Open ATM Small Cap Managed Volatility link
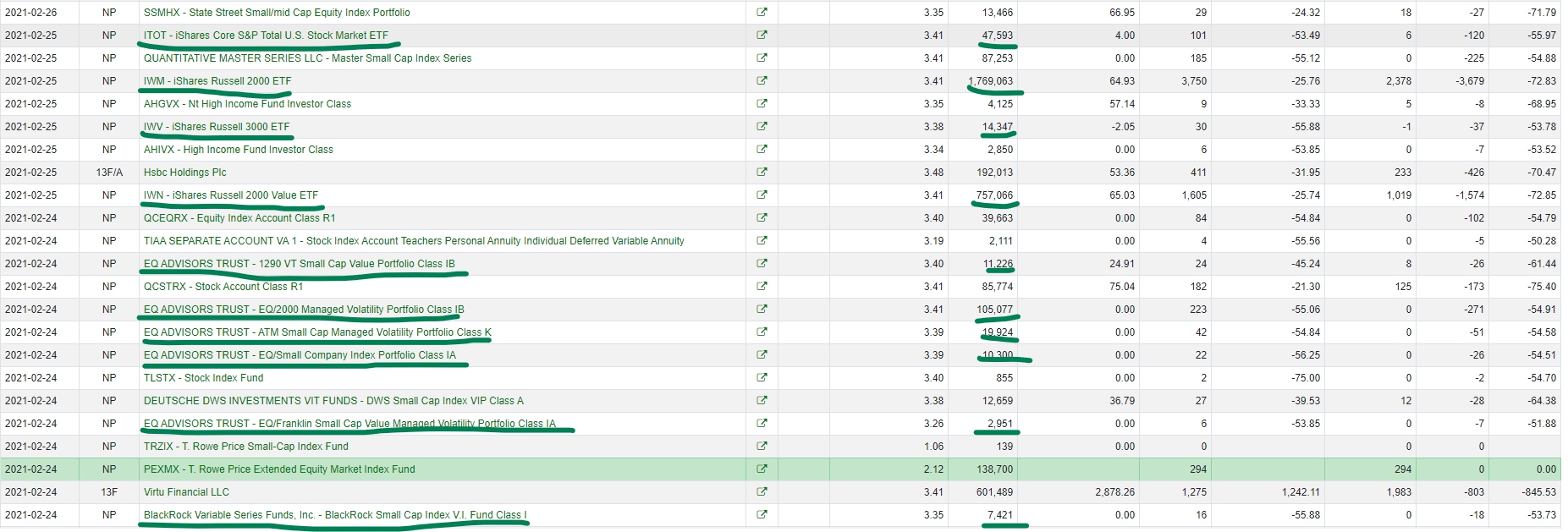 tap(317, 332)
